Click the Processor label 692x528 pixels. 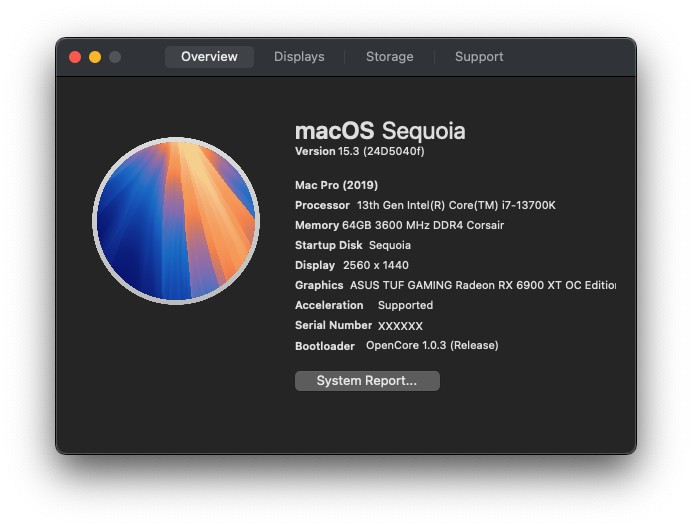pyautogui.click(x=322, y=205)
